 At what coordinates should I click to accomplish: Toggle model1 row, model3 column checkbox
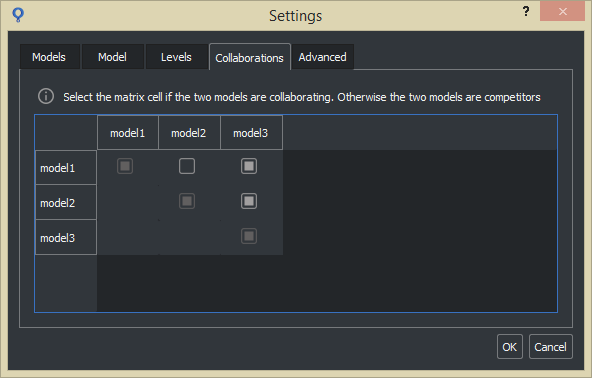click(x=249, y=166)
